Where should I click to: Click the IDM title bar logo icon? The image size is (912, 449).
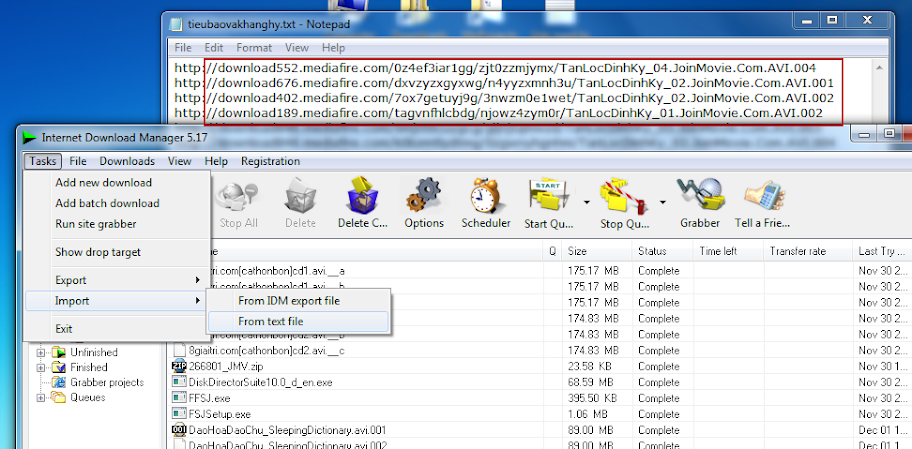[x=29, y=138]
